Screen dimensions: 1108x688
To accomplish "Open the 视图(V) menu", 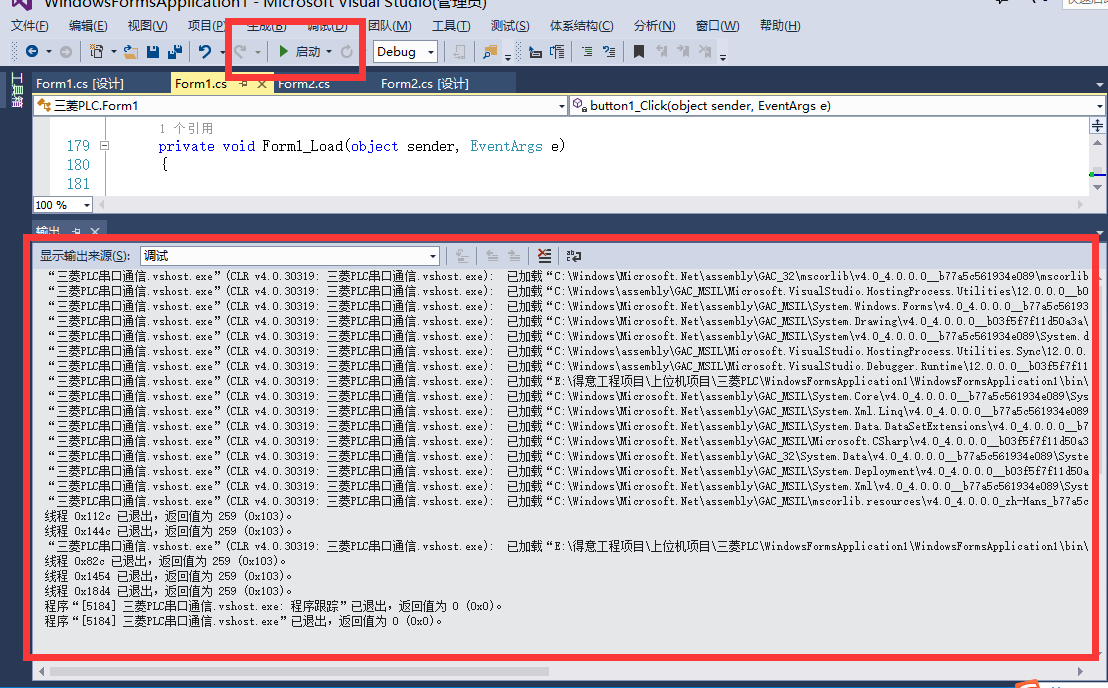I will coord(147,26).
